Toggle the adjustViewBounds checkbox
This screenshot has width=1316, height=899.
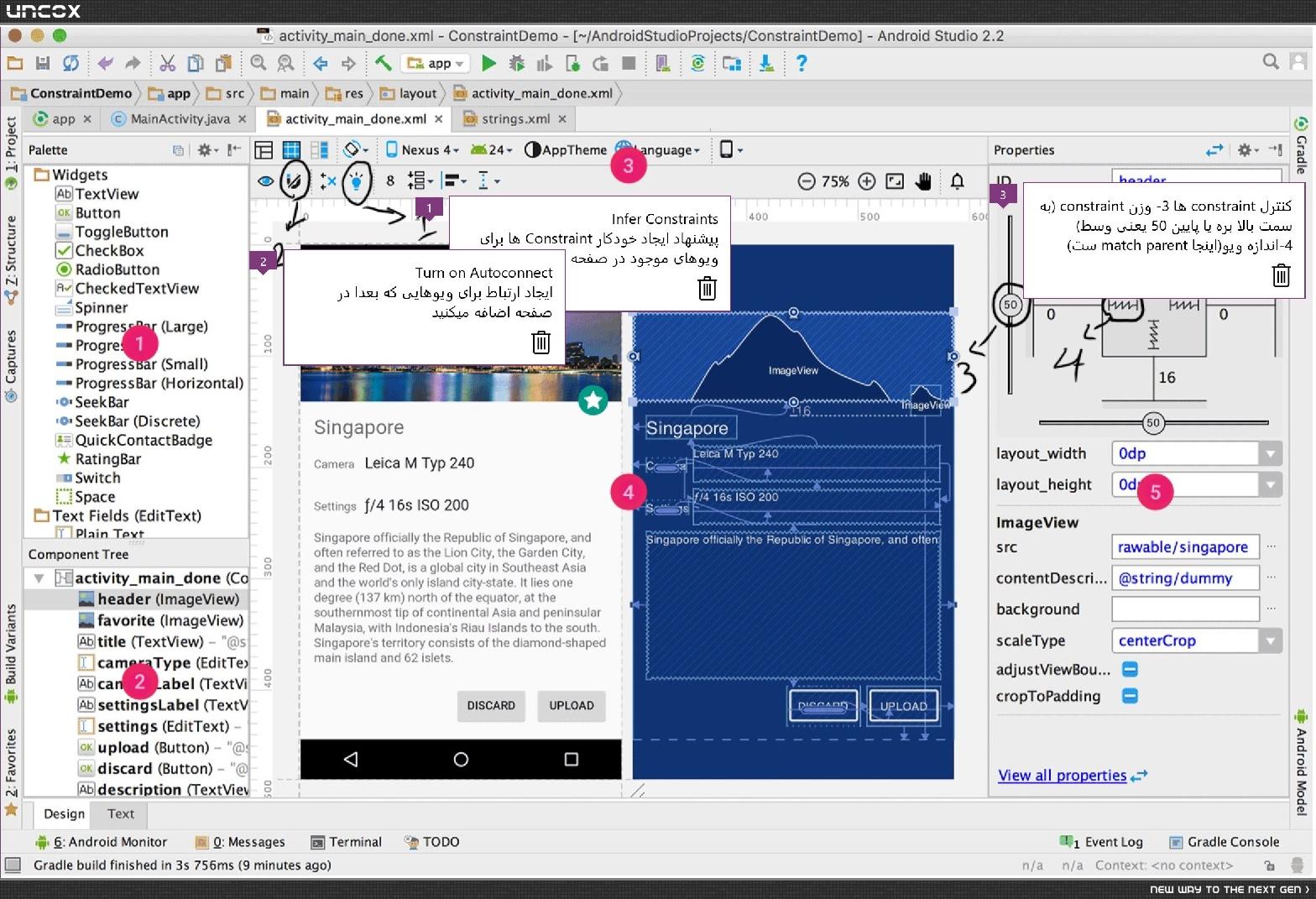pos(1130,669)
